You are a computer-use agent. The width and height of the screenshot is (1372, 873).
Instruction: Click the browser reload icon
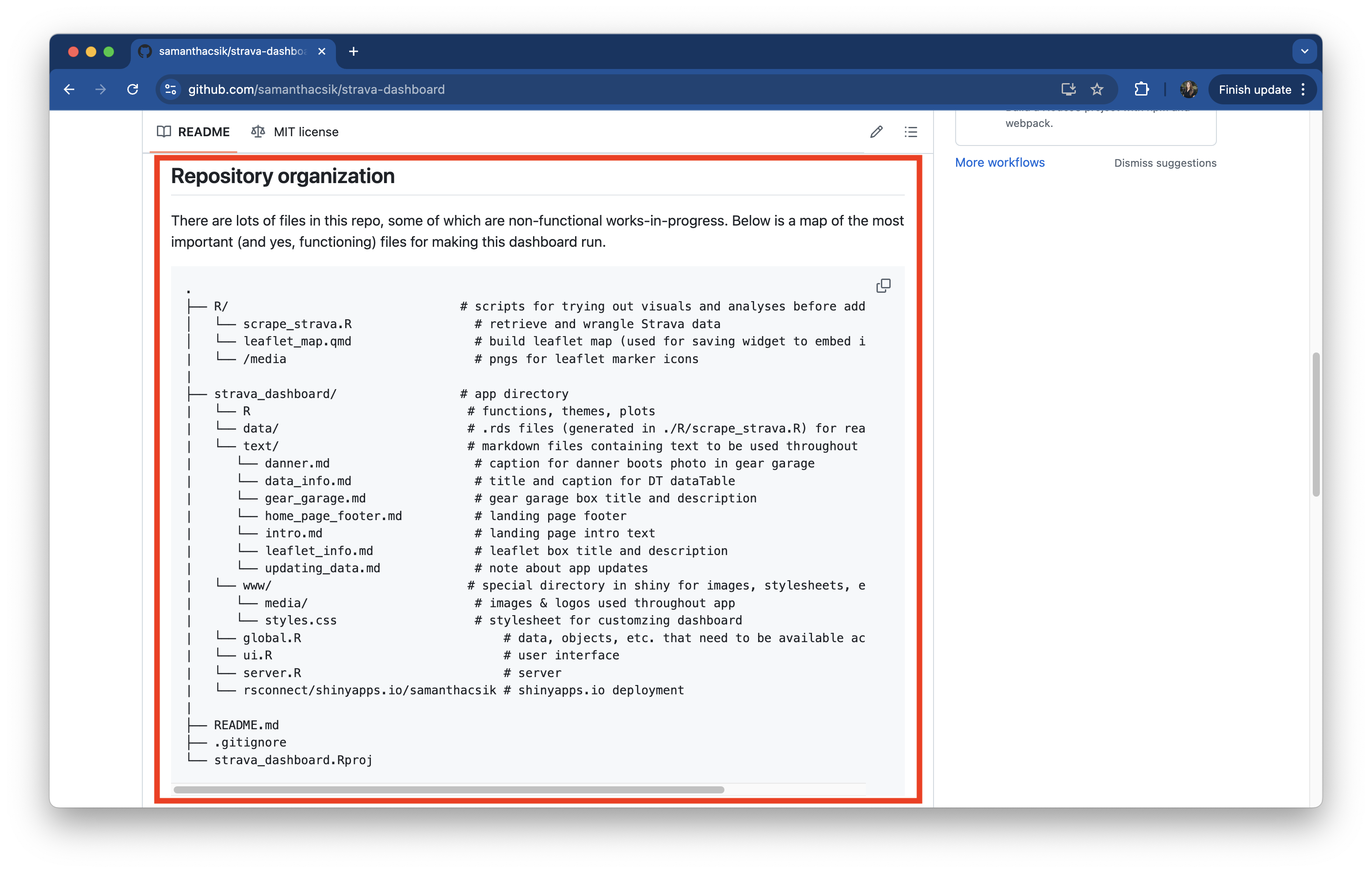tap(133, 89)
